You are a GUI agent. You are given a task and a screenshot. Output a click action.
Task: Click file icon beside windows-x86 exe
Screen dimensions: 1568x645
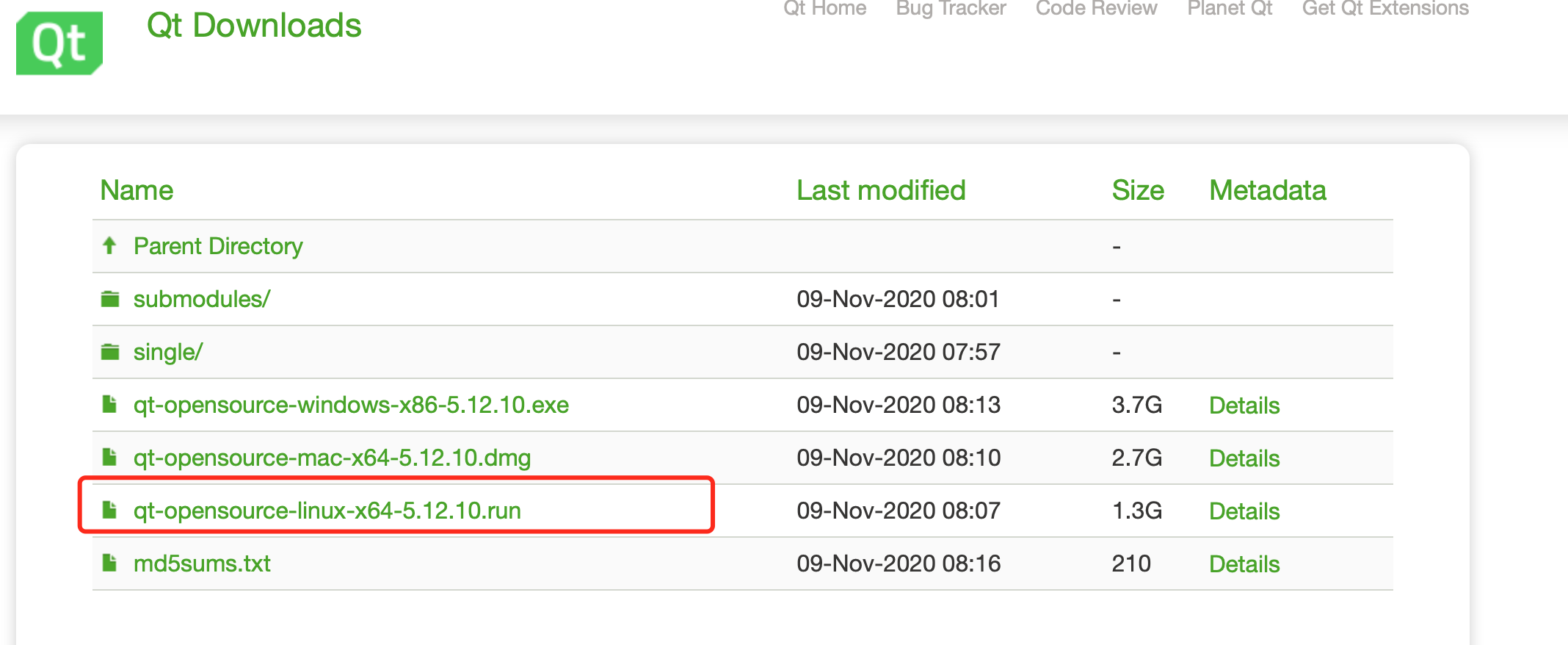109,404
